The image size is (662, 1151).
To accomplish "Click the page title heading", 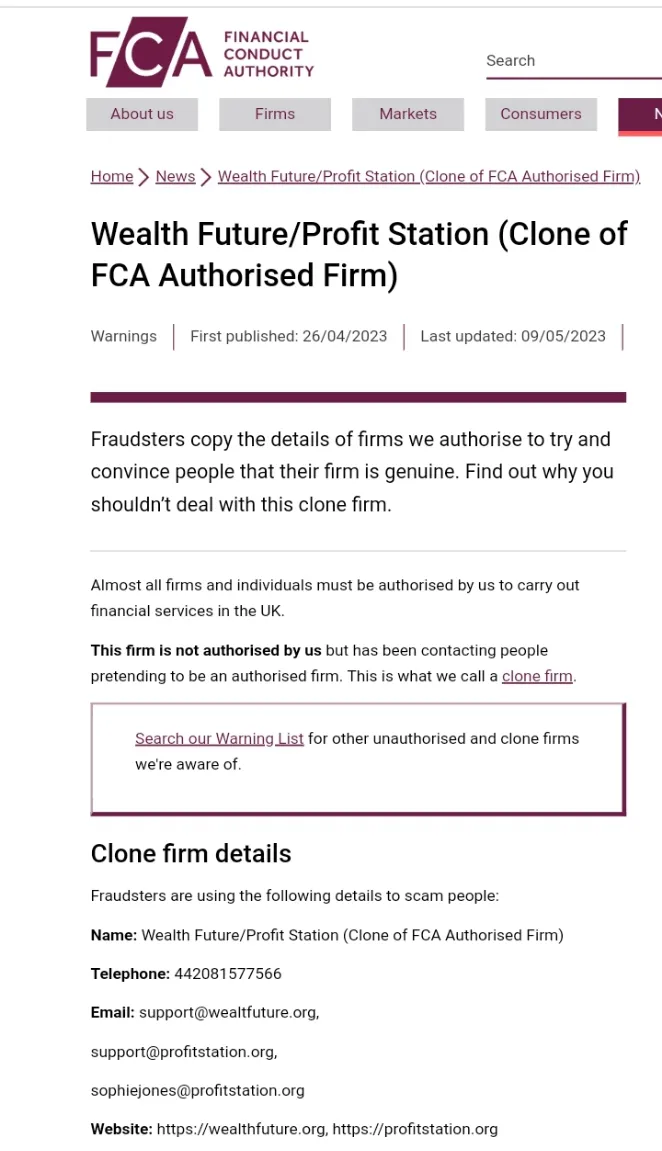I will [359, 254].
